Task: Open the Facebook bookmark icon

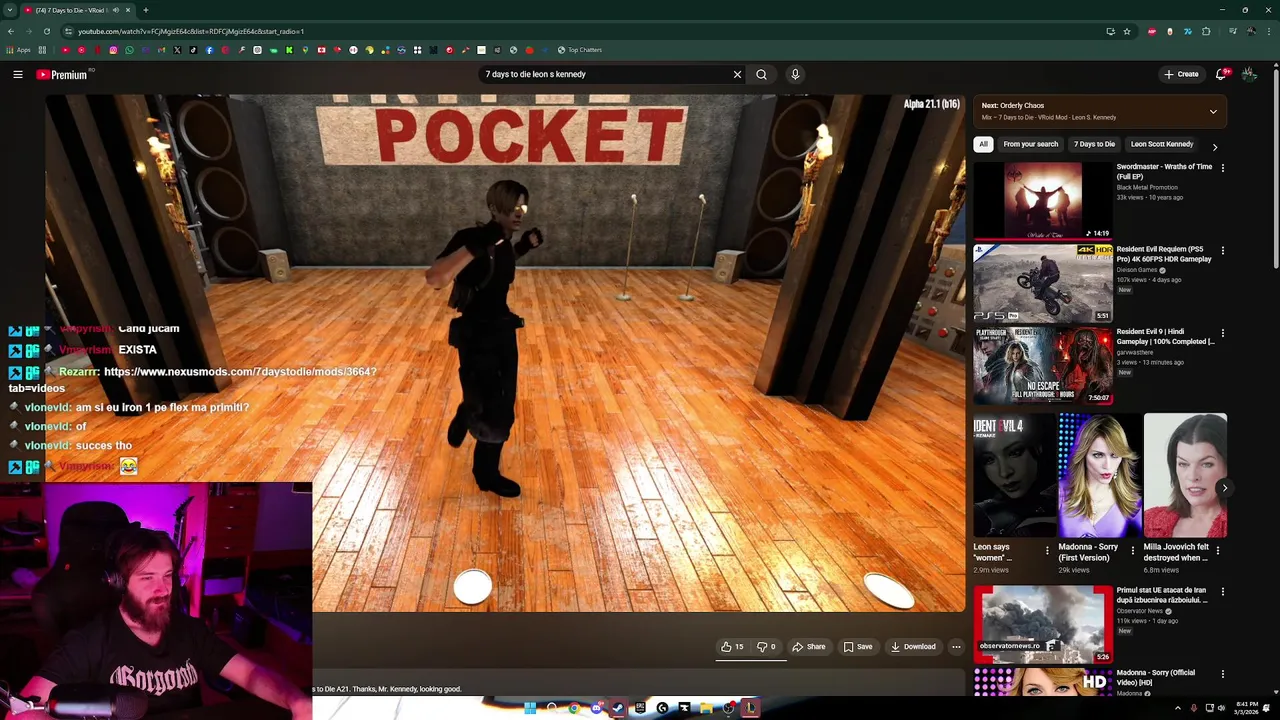Action: (209, 50)
